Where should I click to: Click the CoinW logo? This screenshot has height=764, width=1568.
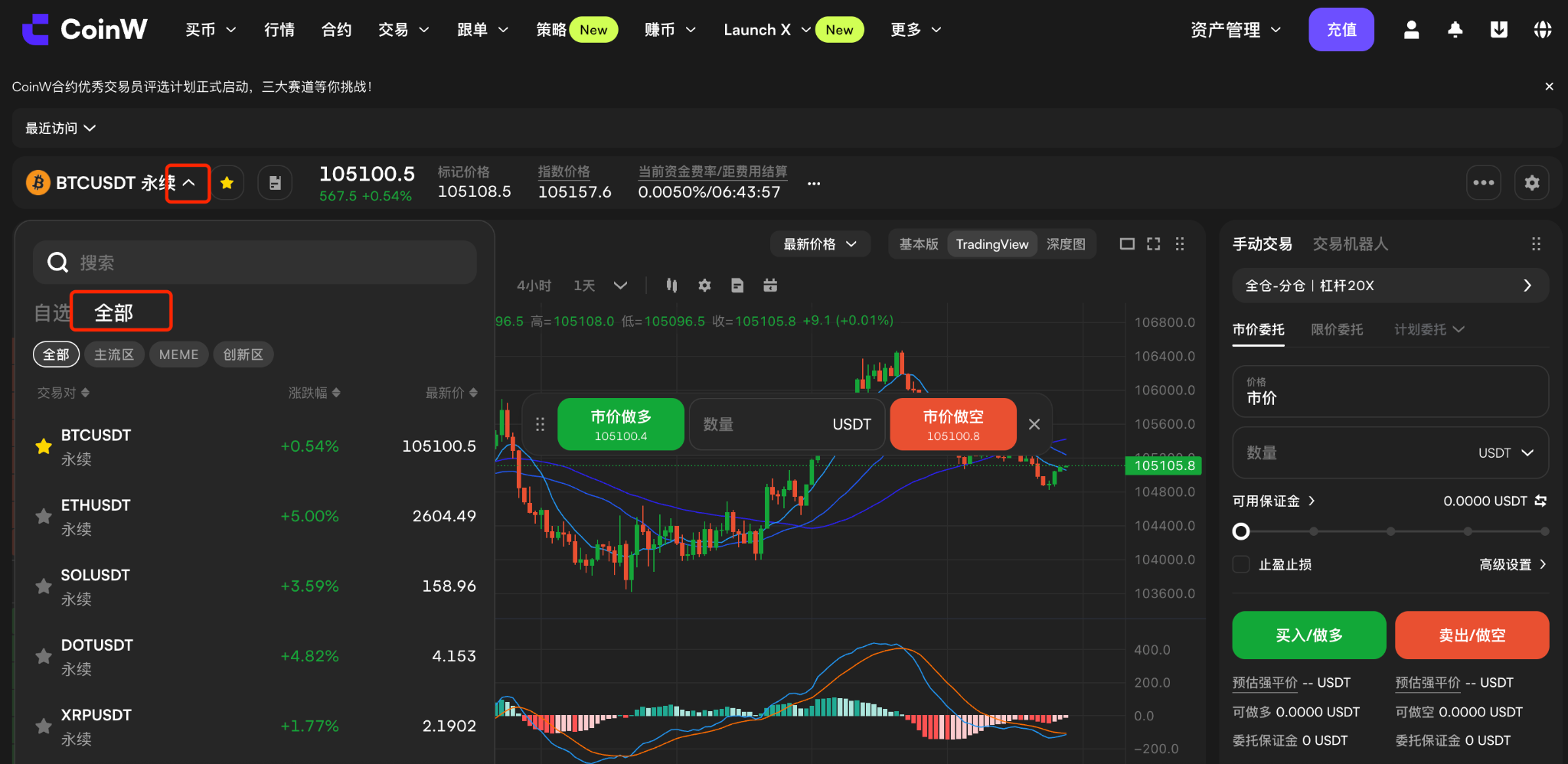tap(85, 29)
